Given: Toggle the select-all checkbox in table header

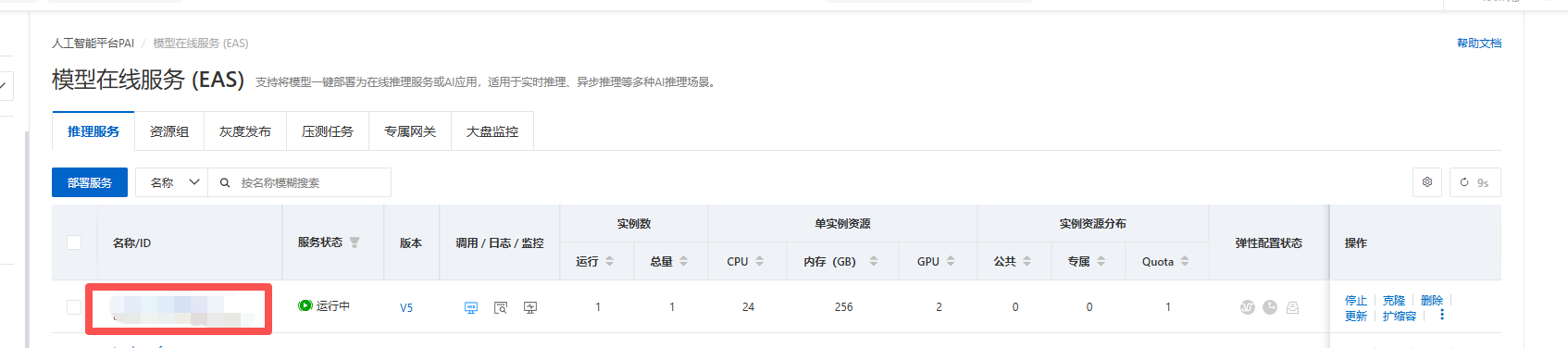Looking at the screenshot, I should [74, 242].
